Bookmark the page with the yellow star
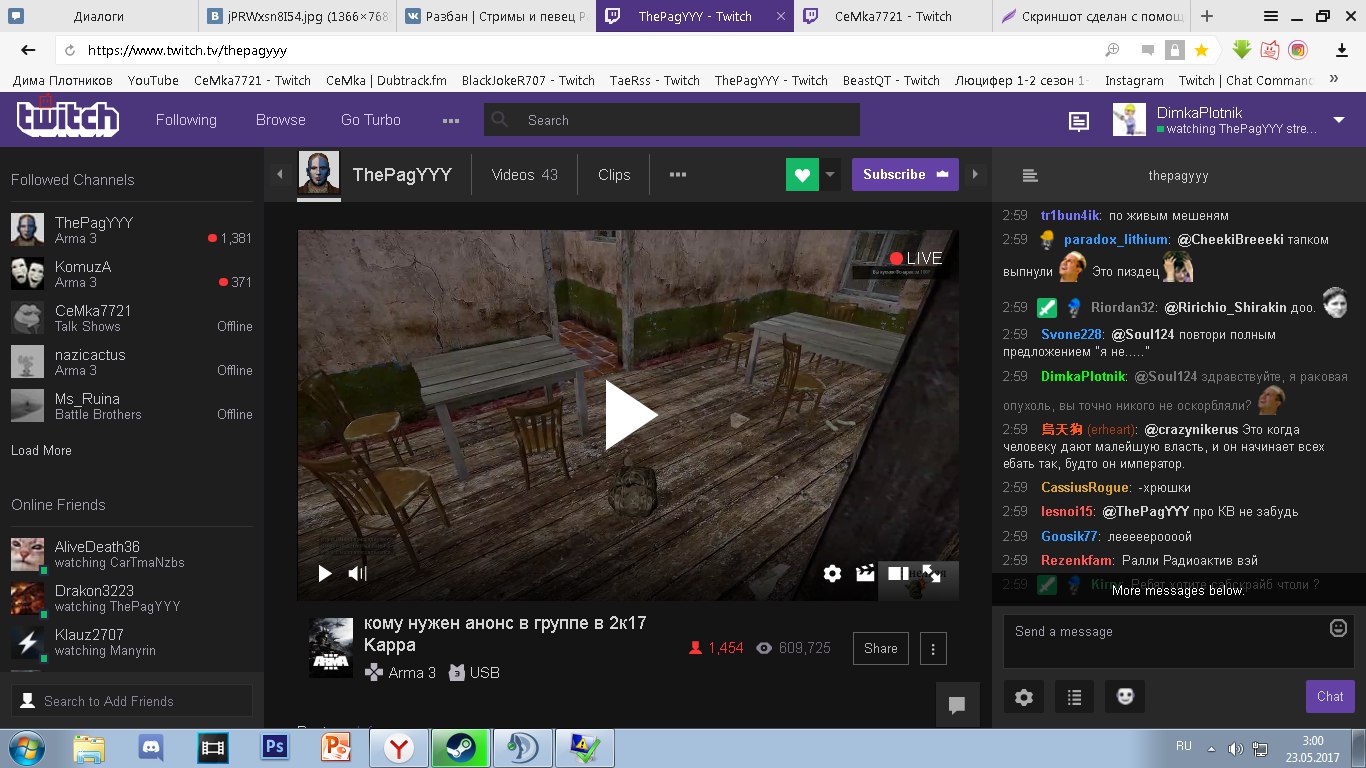The width and height of the screenshot is (1366, 768). click(1202, 50)
